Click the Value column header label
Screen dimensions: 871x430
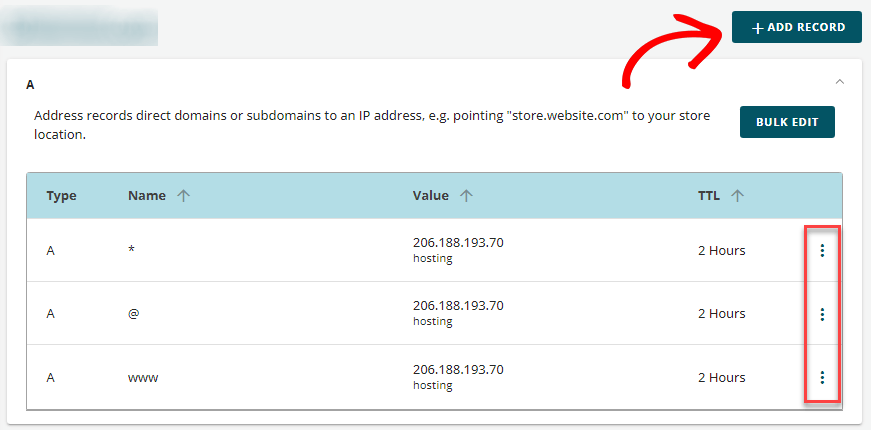430,196
